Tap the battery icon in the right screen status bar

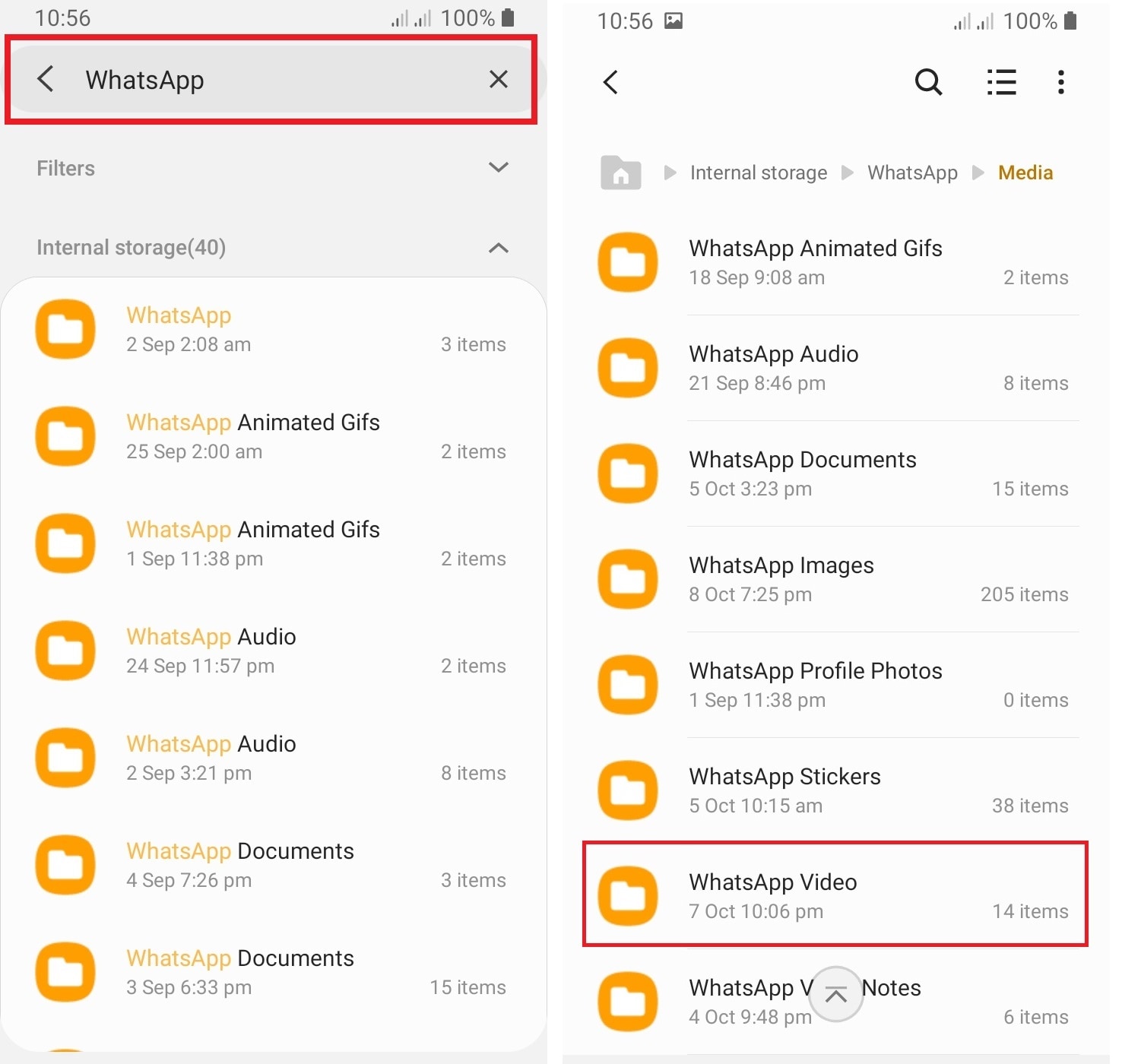point(1070,21)
